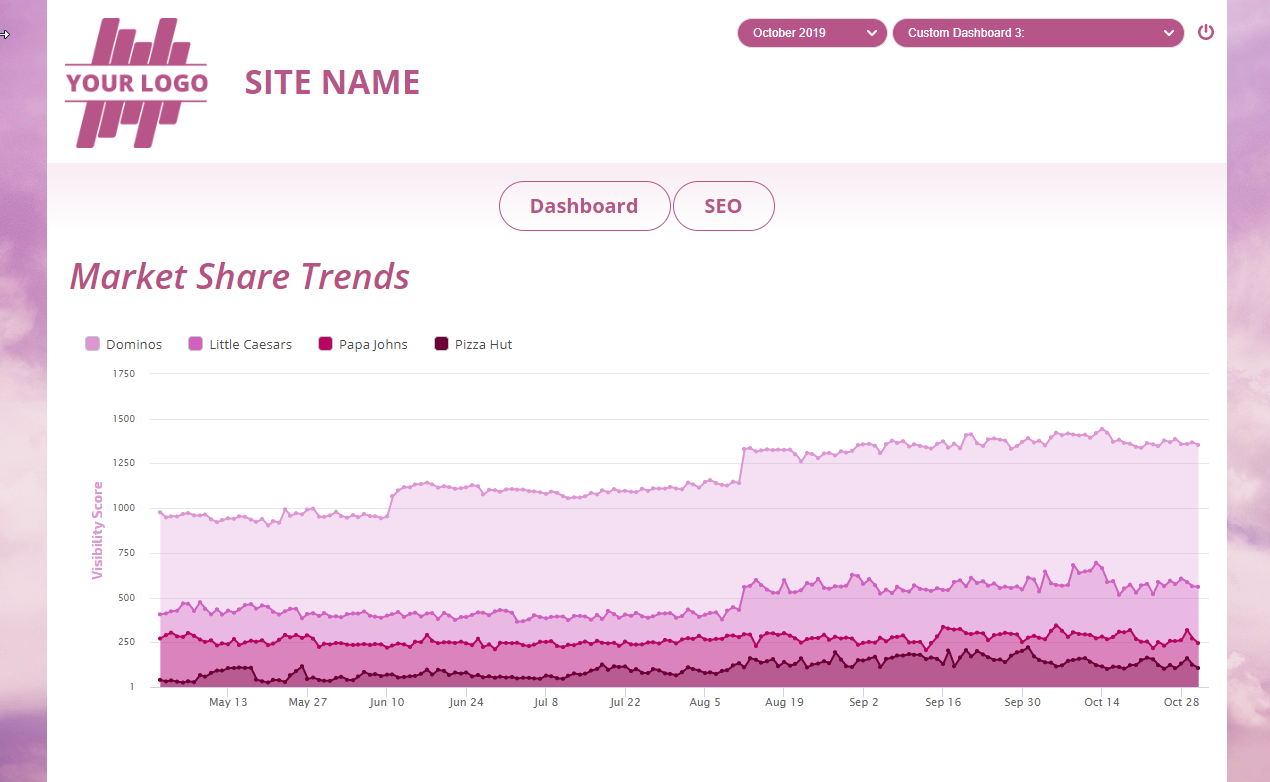Click the YOUR LOGO image

[x=136, y=83]
